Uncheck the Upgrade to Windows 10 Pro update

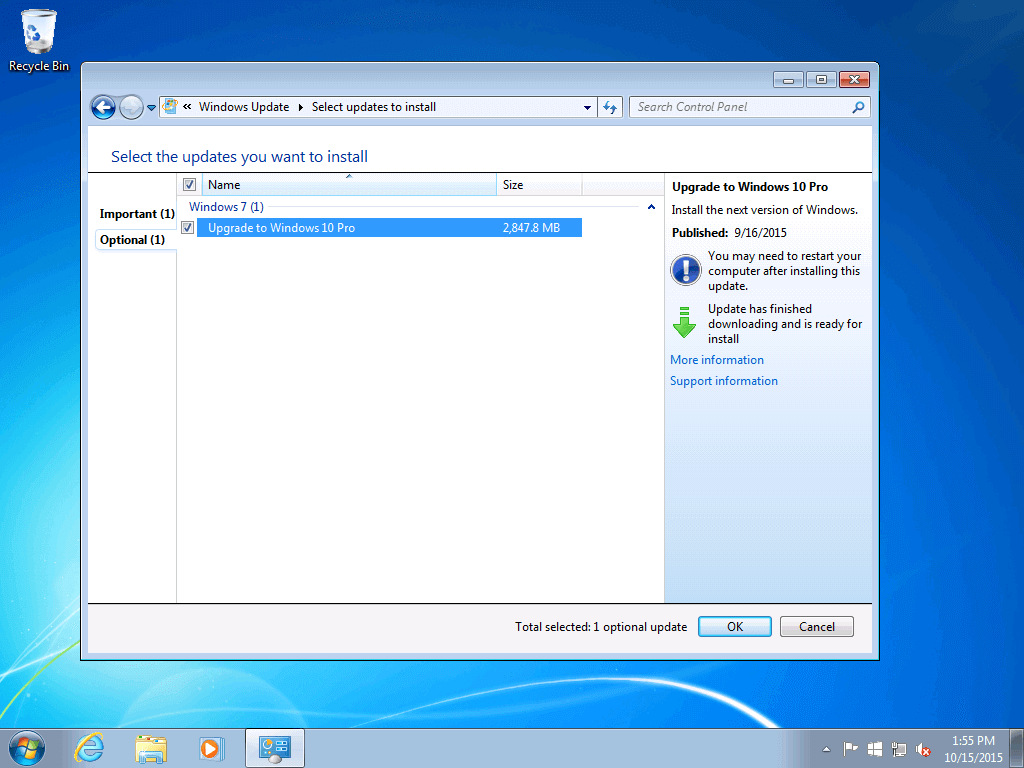pos(187,227)
